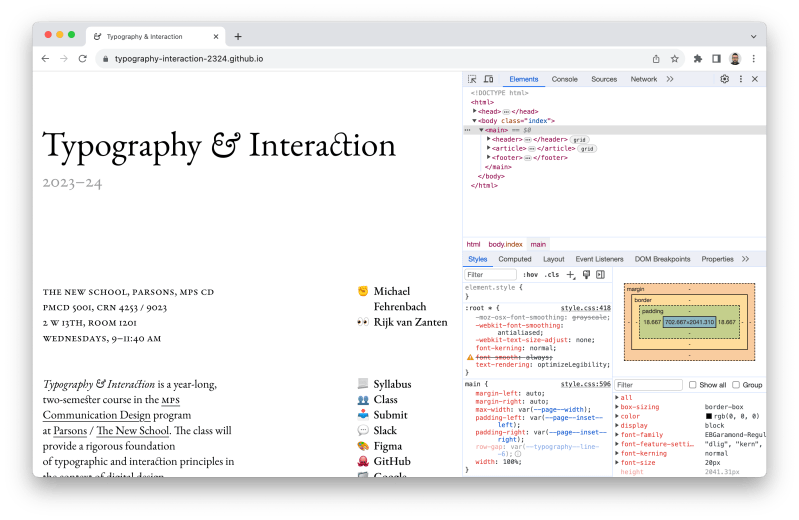Screen dimensions: 799x520
Task: Open the style.css:596 source link
Action: click(585, 384)
